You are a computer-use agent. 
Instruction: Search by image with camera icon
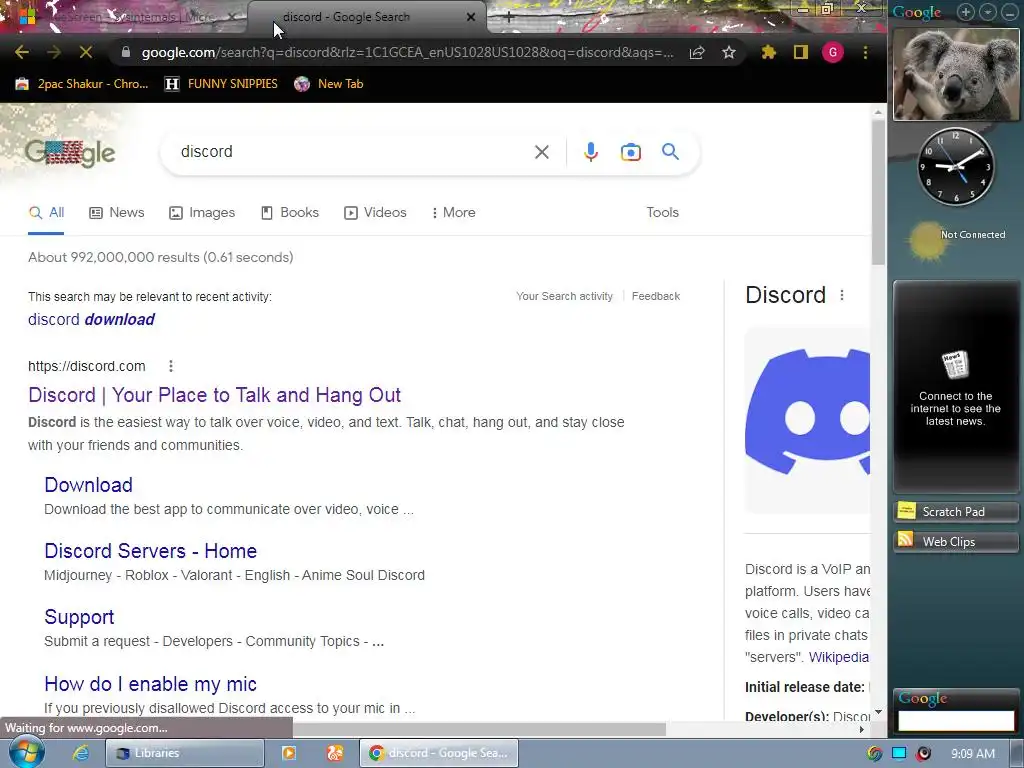(x=630, y=152)
